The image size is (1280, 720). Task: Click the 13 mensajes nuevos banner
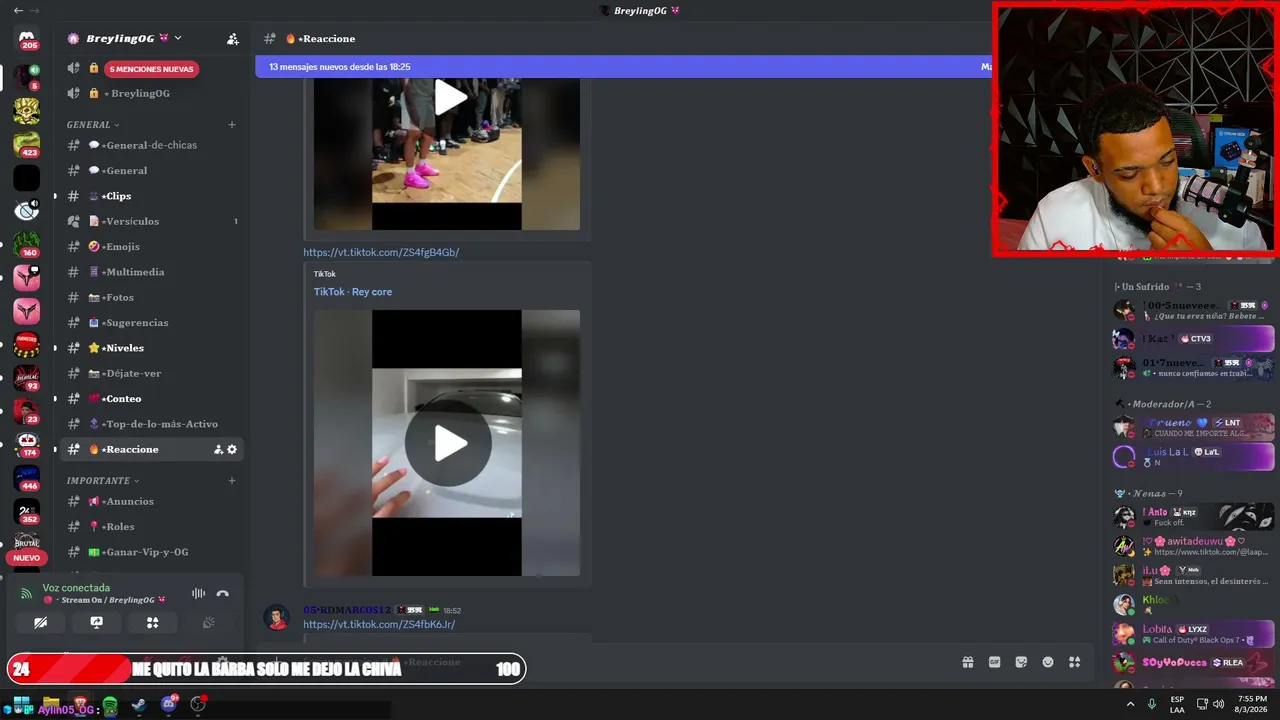[x=623, y=67]
